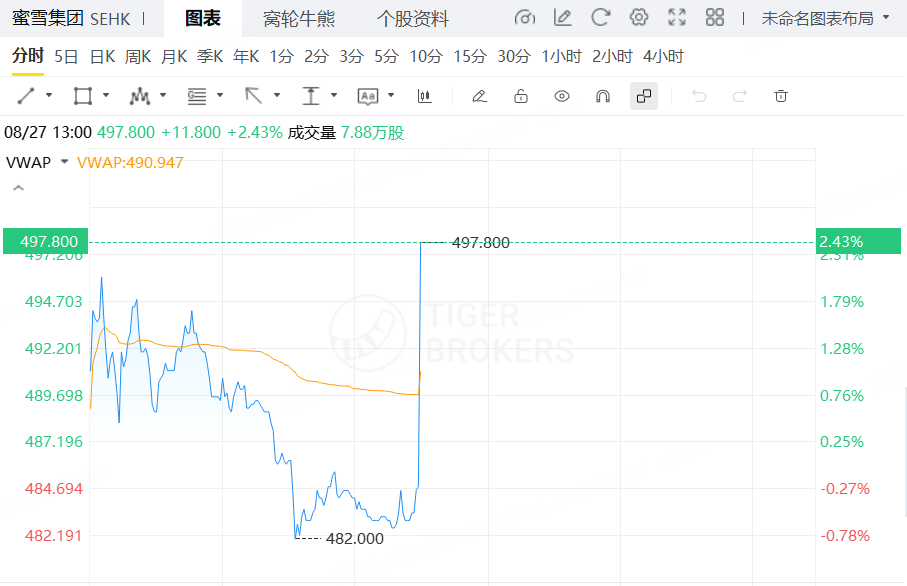Select the 1分 timeframe
This screenshot has height=586, width=907.
point(282,57)
